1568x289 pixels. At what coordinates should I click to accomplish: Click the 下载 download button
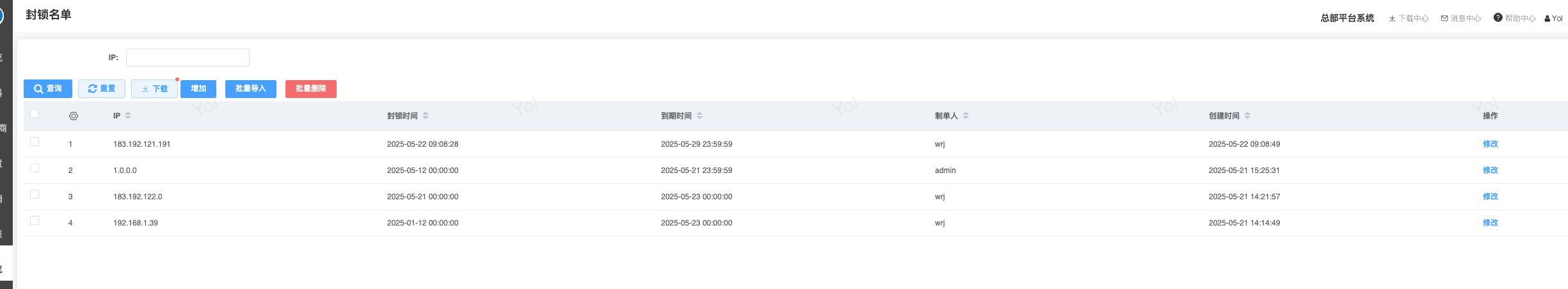pyautogui.click(x=154, y=89)
